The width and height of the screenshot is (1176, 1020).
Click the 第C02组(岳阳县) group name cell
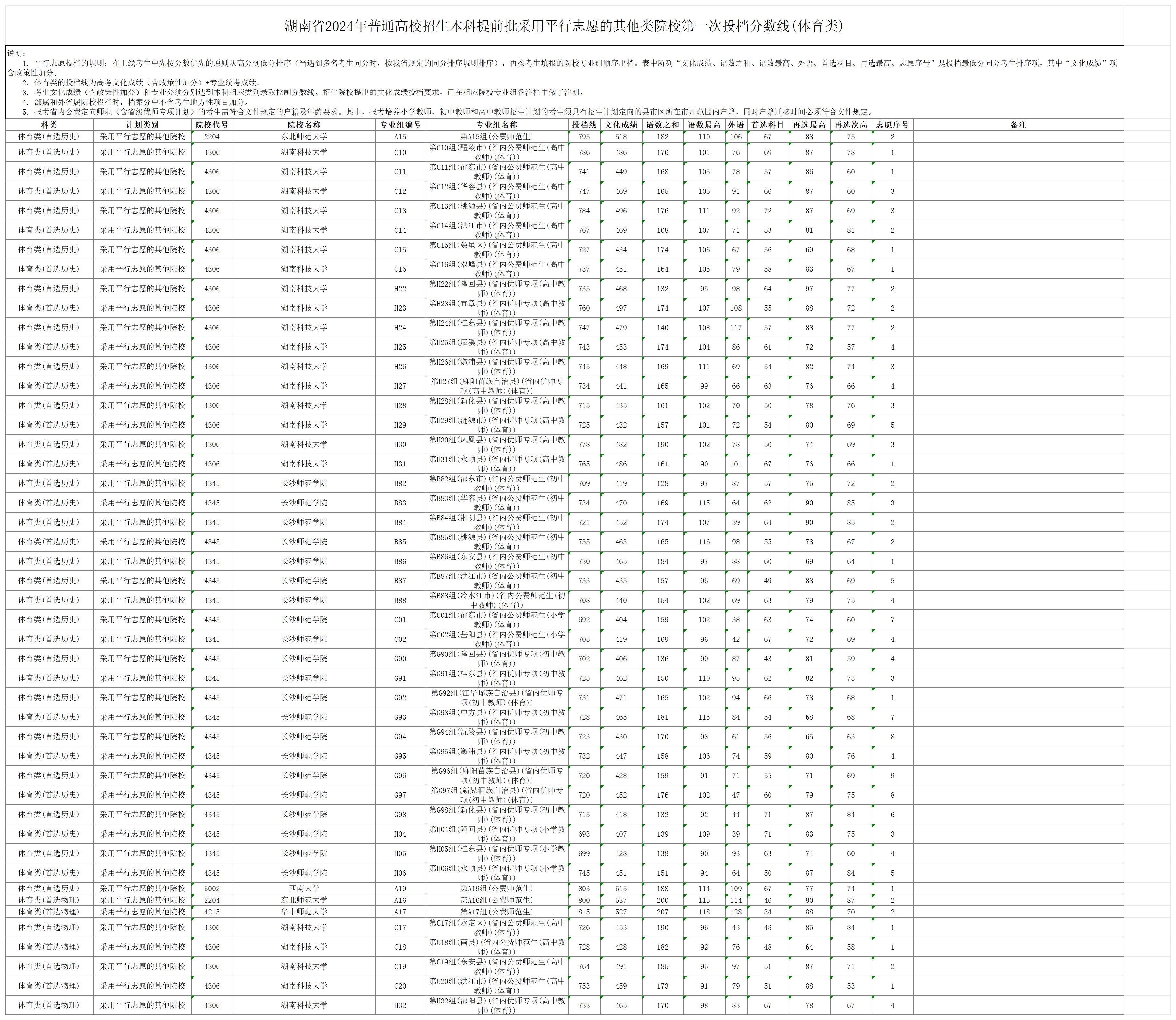point(497,639)
